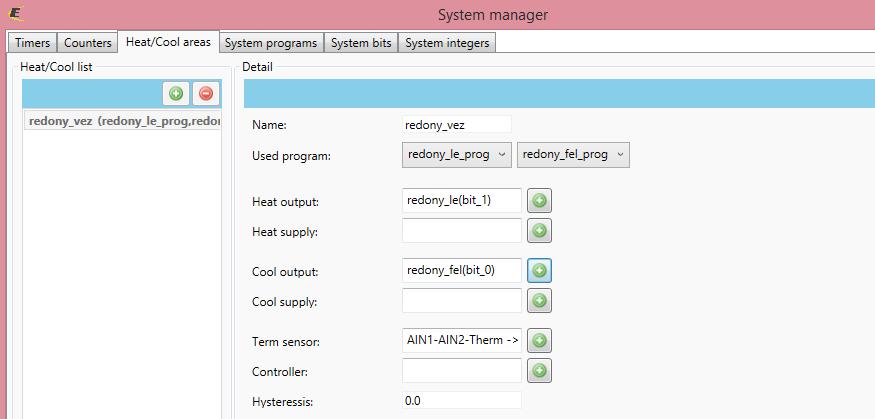Remove selected Heat/Cool area with red minus
875x419 pixels.
click(206, 94)
